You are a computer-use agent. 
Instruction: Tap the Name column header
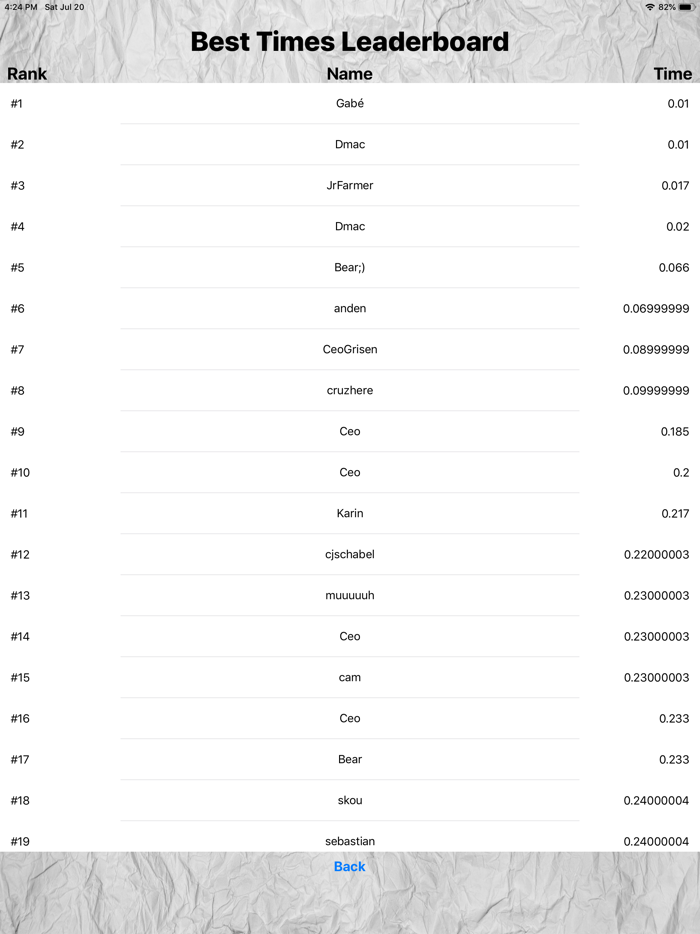tap(349, 74)
